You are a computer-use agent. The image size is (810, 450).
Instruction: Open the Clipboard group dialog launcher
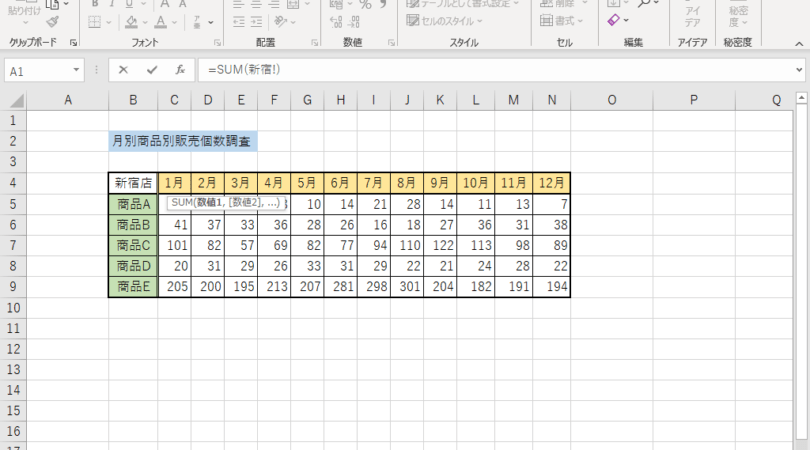pyautogui.click(x=73, y=43)
